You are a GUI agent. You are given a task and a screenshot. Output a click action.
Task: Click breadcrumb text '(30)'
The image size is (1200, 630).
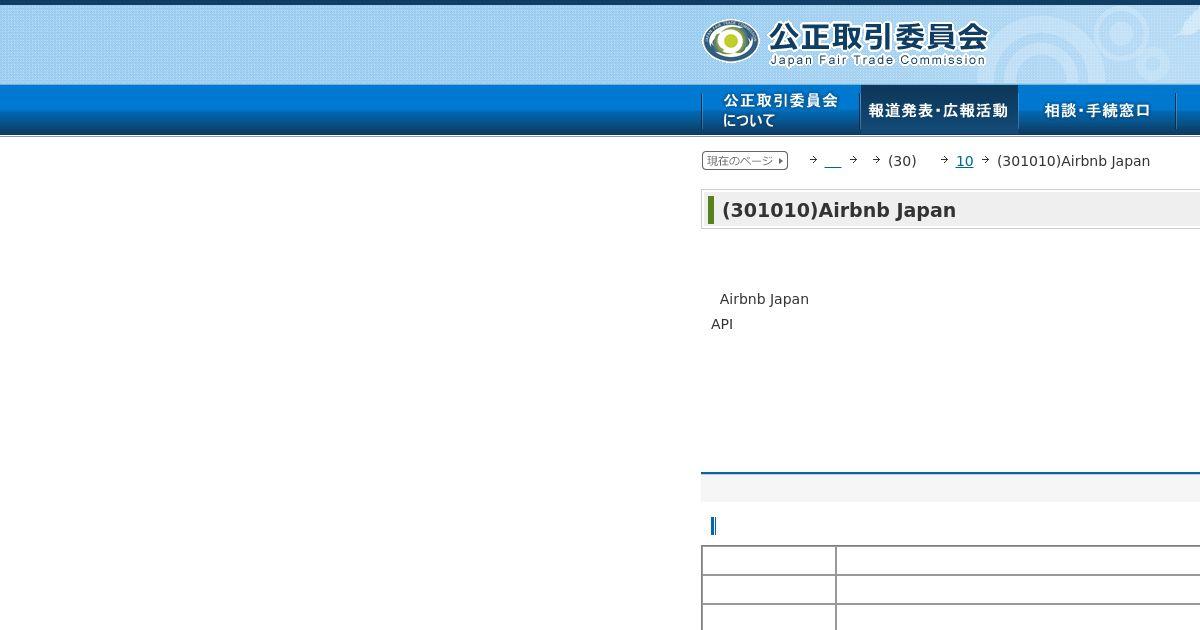(x=902, y=161)
